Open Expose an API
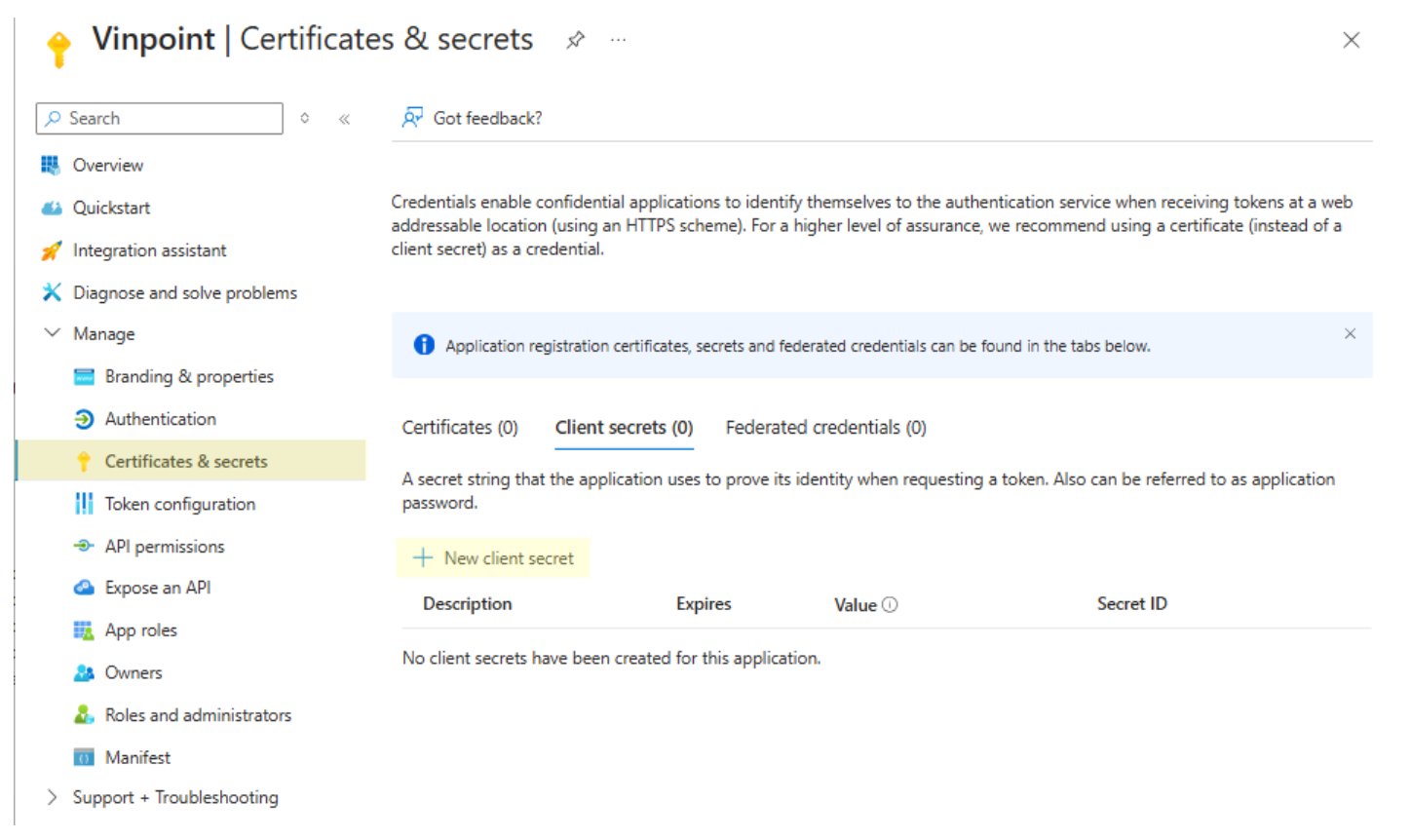 point(158,588)
